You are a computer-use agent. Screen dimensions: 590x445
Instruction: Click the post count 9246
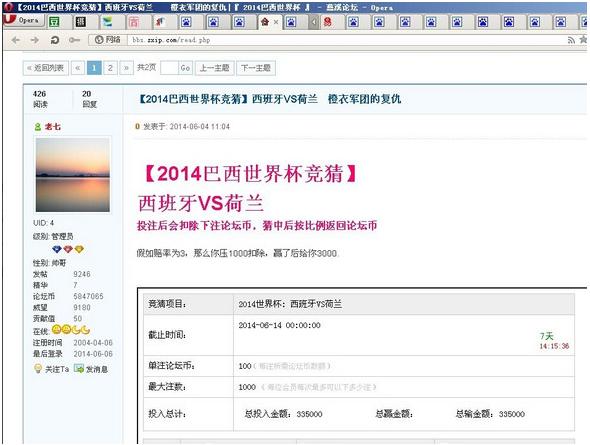(82, 274)
